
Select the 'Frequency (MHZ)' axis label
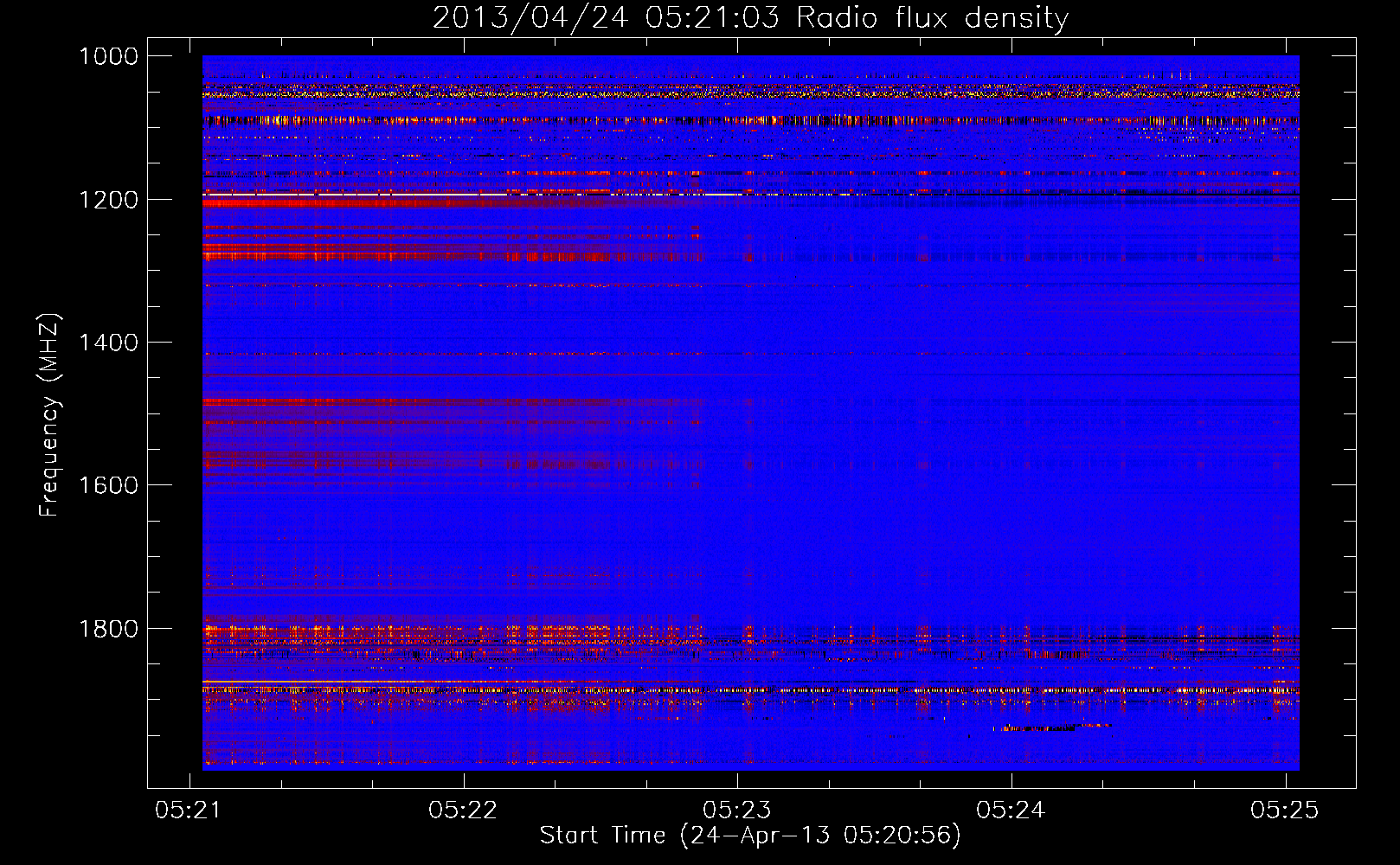coord(49,415)
